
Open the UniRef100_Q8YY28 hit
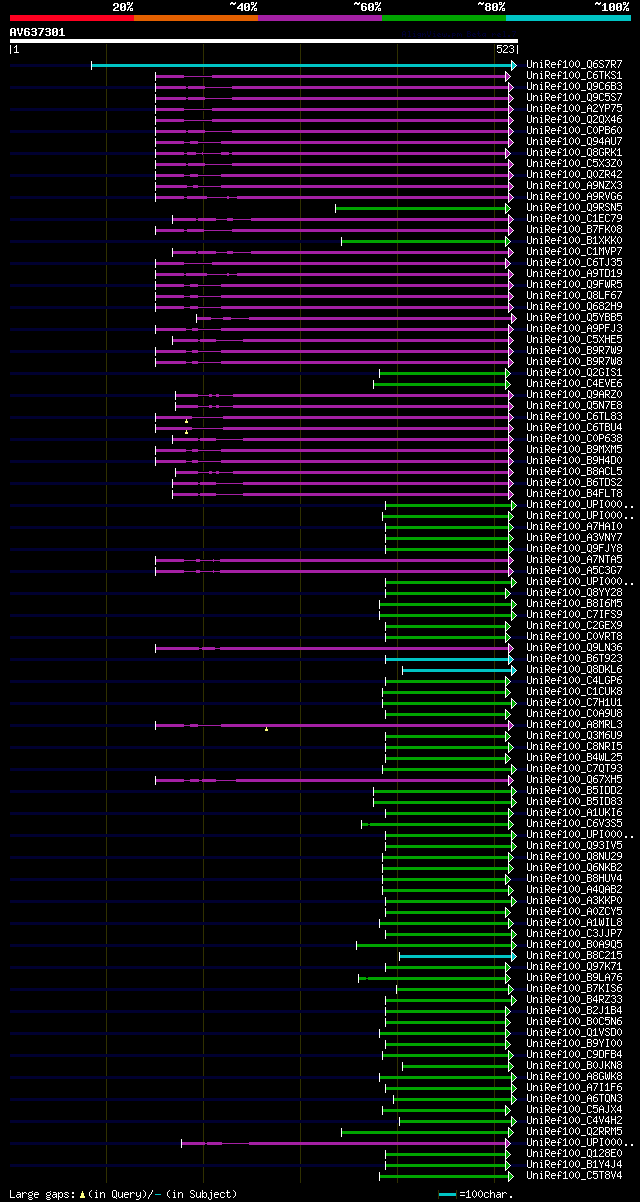coord(574,593)
